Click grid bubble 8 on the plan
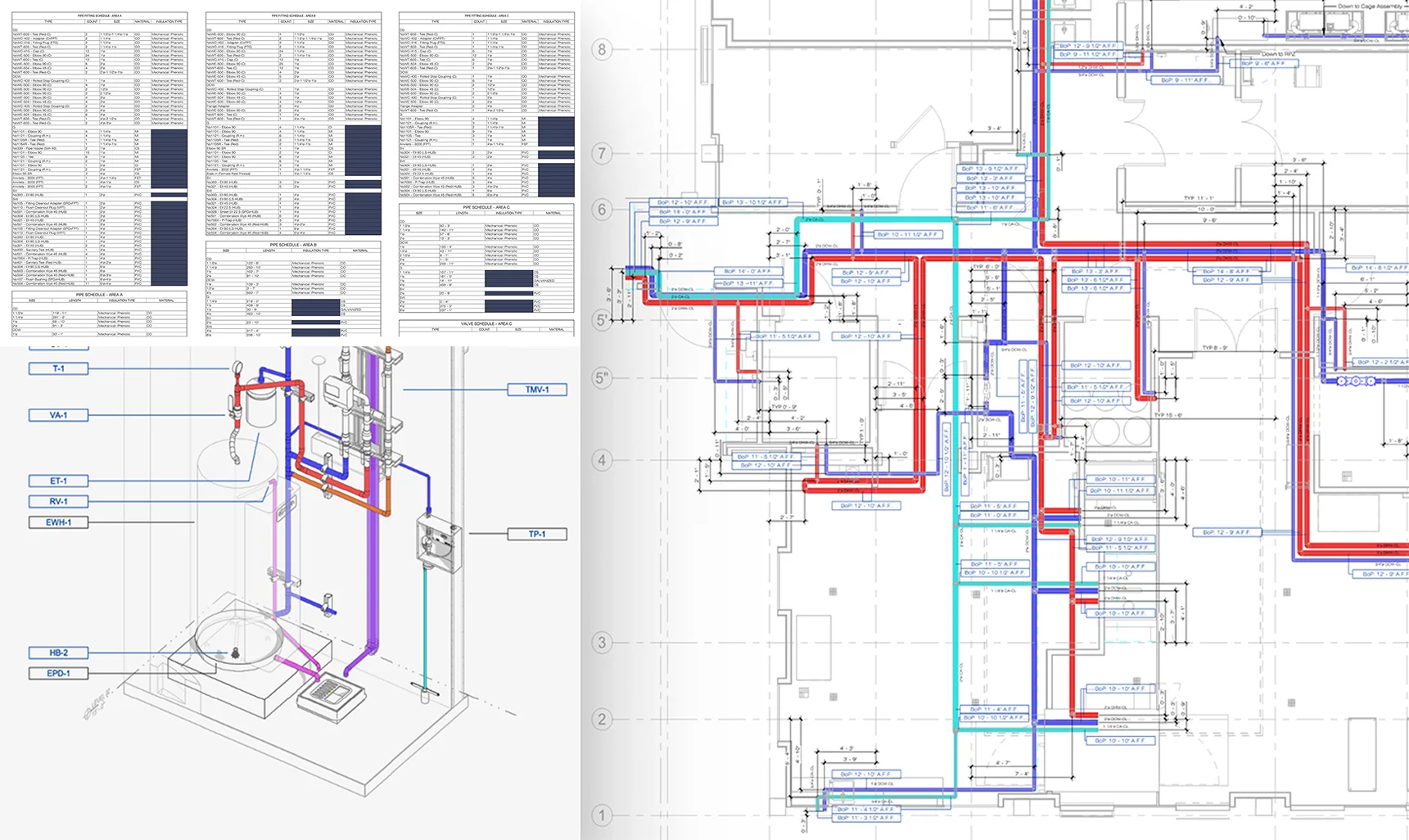1409x840 pixels. click(x=603, y=49)
